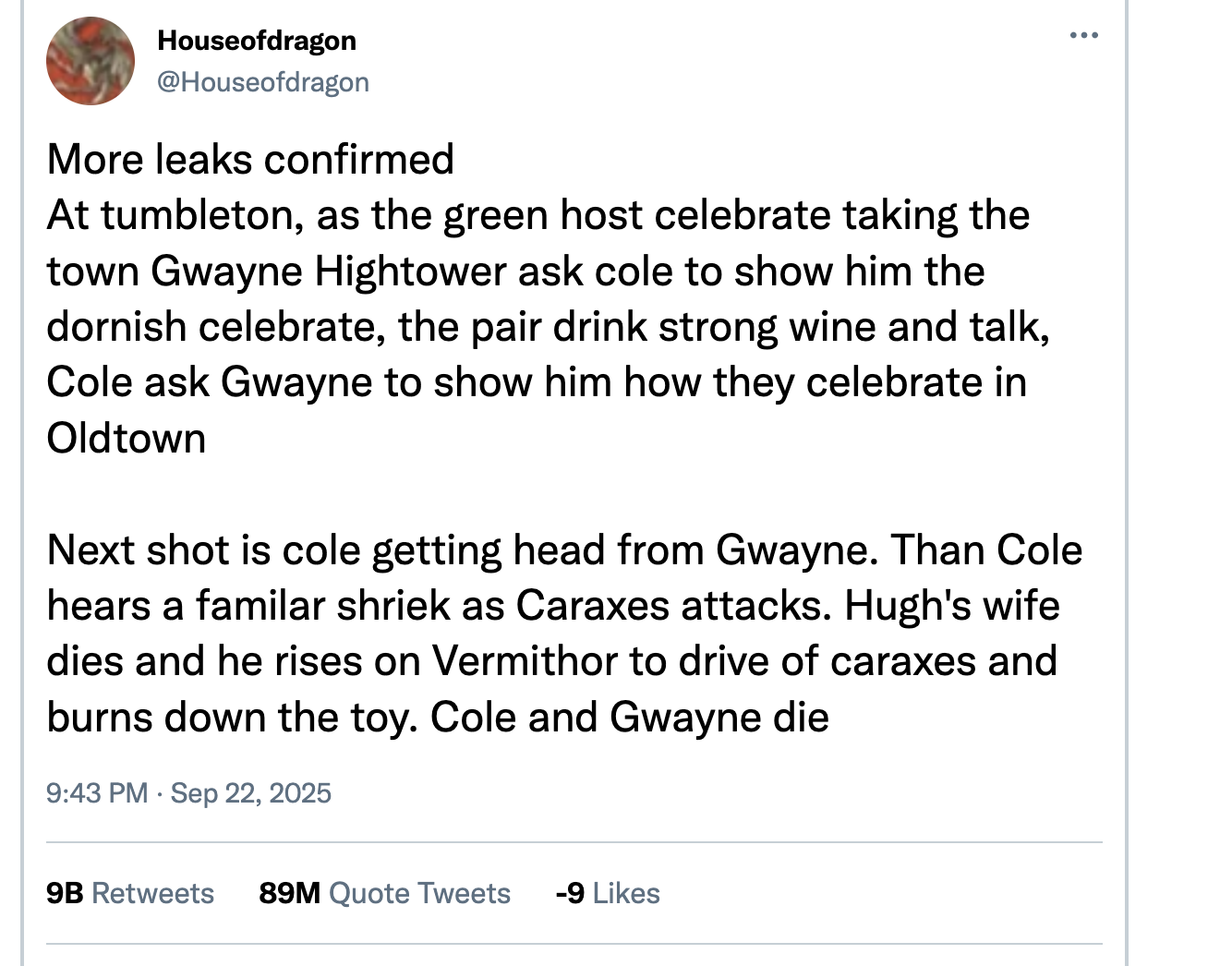This screenshot has width=1232, height=966.
Task: Click the 9B retweet count number
Action: [x=65, y=893]
